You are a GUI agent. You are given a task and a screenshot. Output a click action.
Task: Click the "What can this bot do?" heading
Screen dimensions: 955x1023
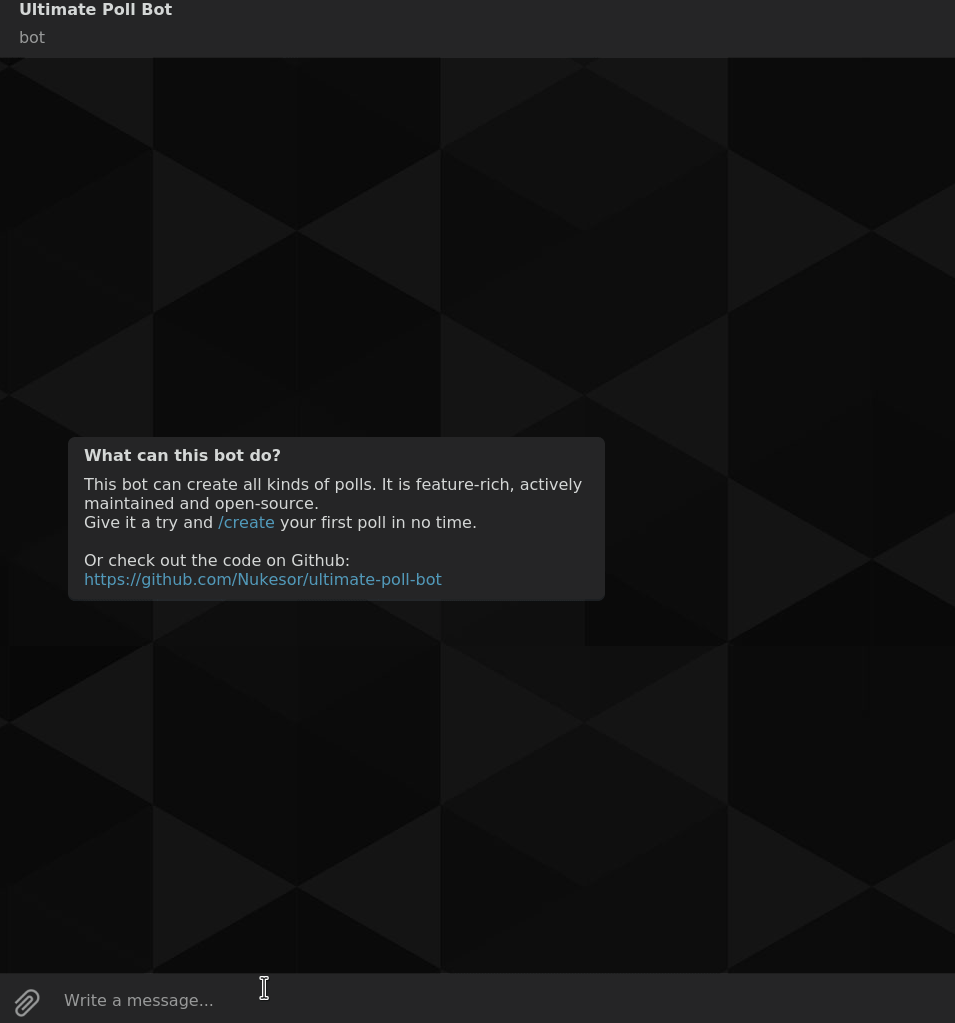(182, 455)
